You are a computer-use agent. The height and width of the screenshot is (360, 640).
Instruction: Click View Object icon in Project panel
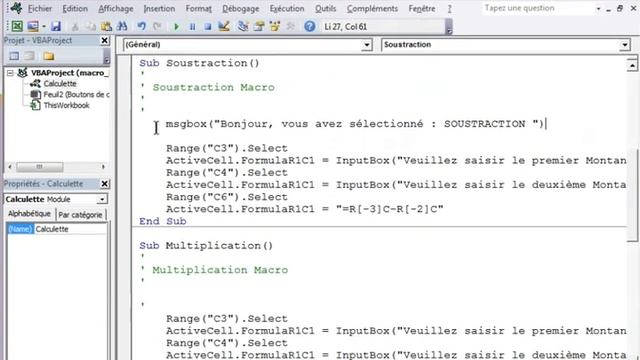29,56
